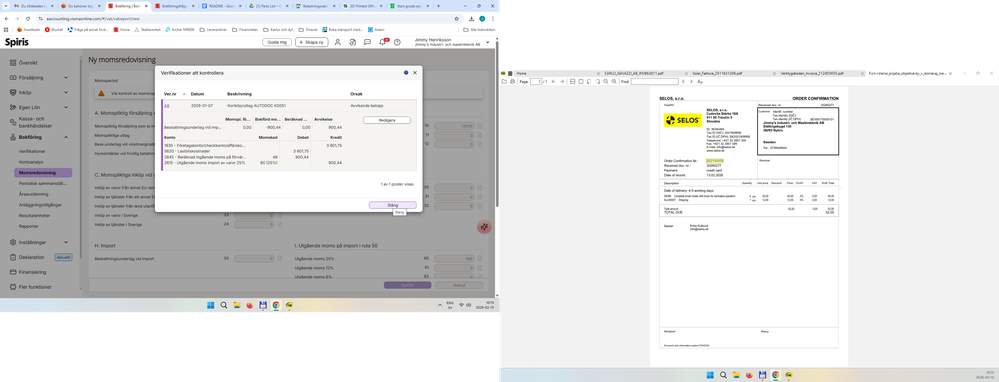Open a new browser tab
Screen dimensions: 999x382
438,6
